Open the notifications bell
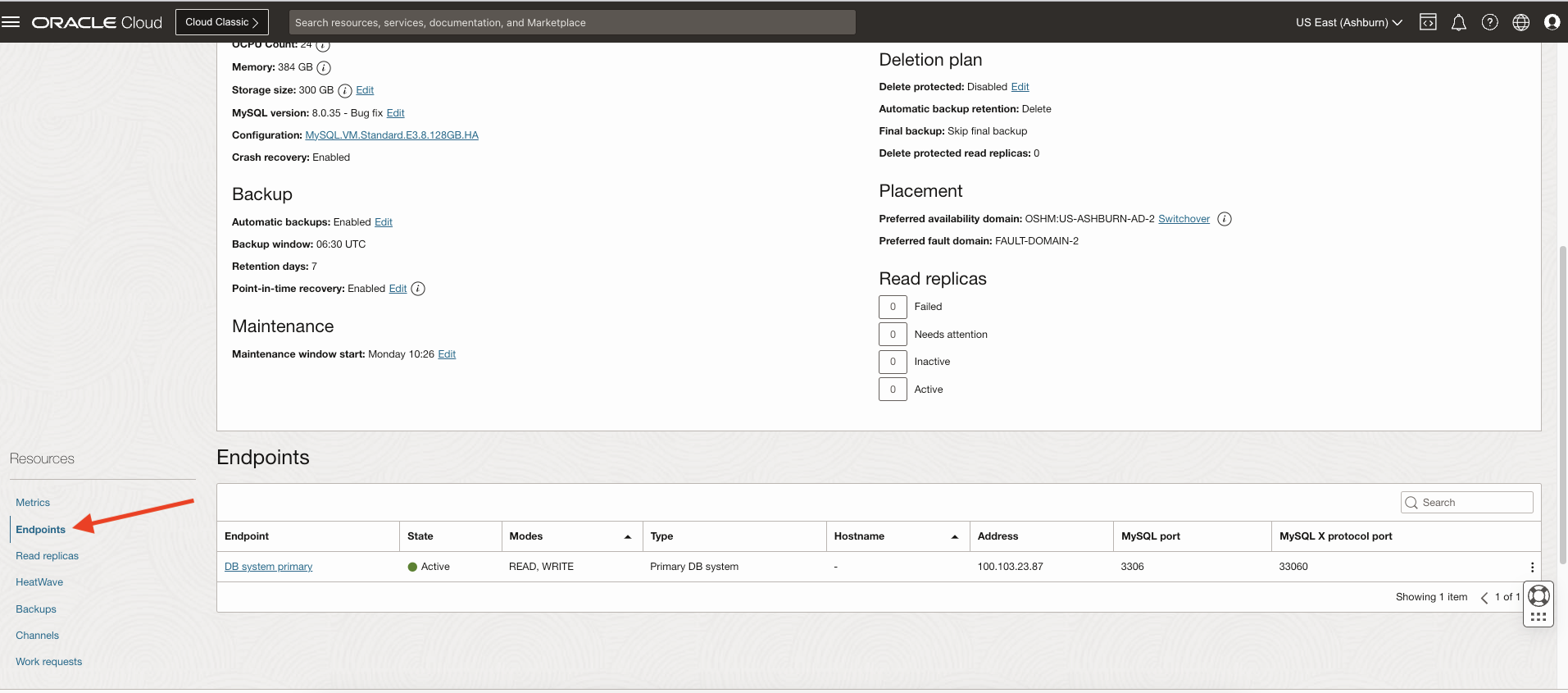This screenshot has height=693, width=1568. (1459, 22)
